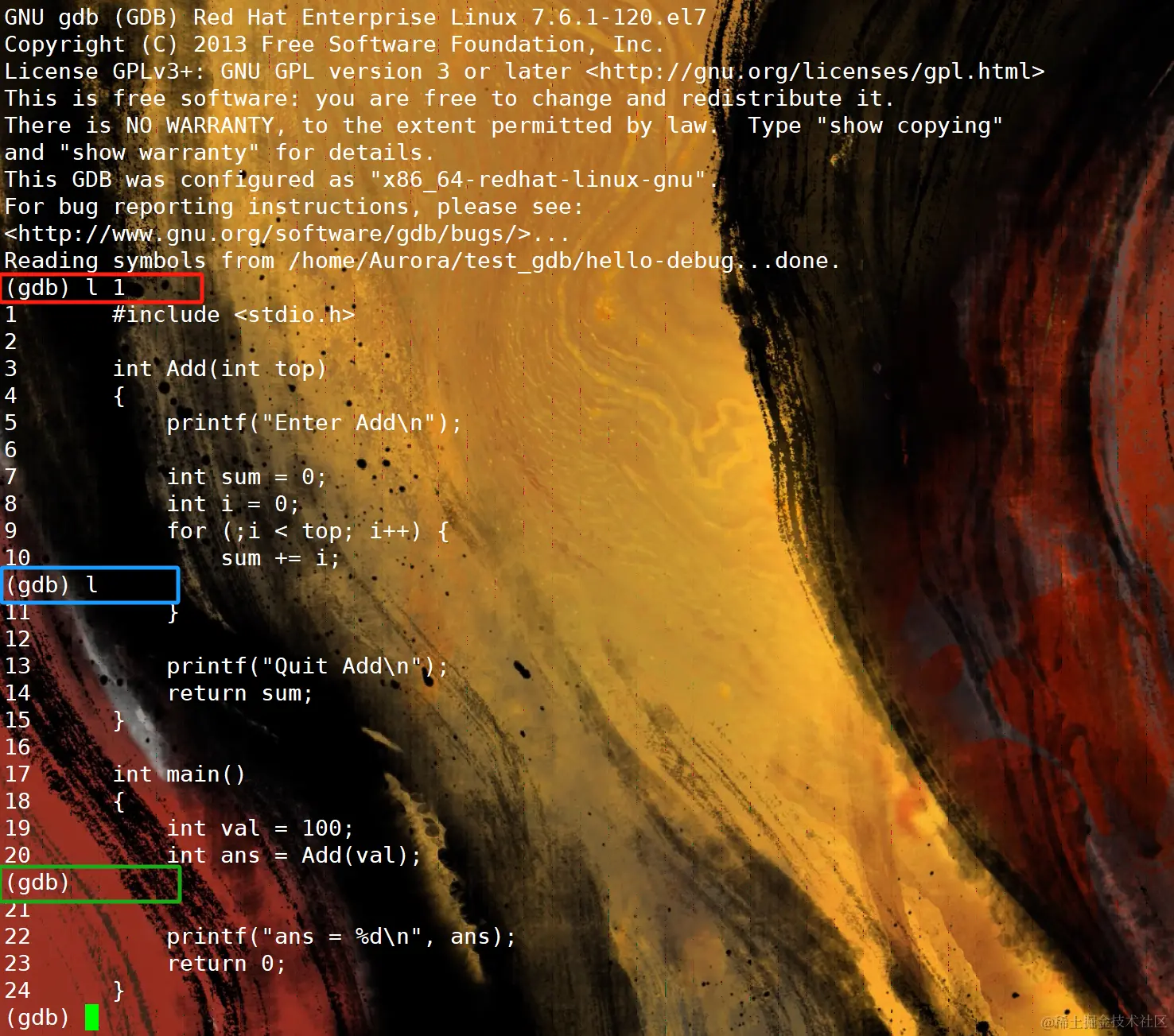Click the 'sum += i;' line
Viewport: 1174px width, 1036px height.
[281, 558]
